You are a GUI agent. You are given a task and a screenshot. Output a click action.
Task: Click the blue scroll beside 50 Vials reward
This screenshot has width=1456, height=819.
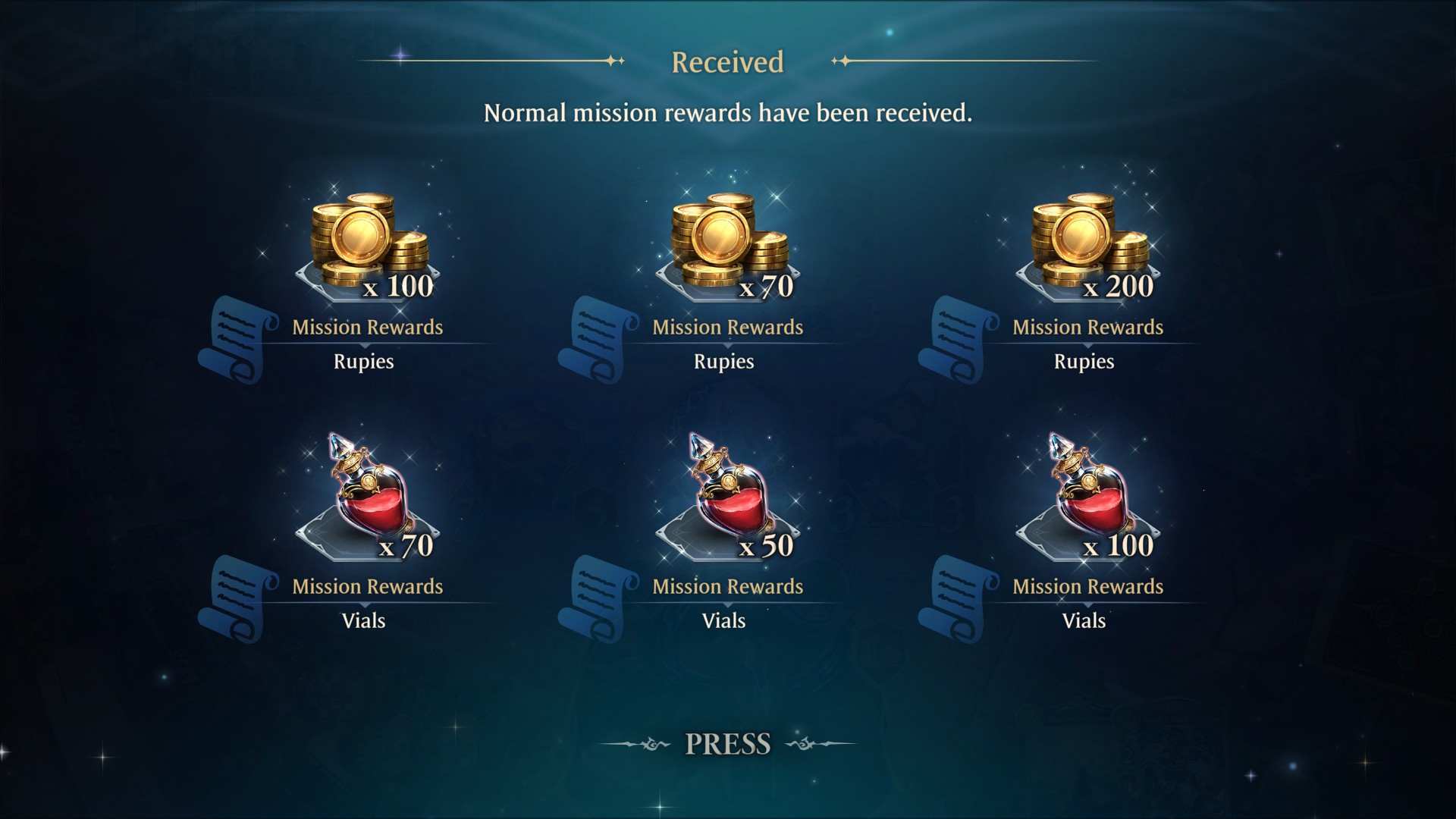598,598
